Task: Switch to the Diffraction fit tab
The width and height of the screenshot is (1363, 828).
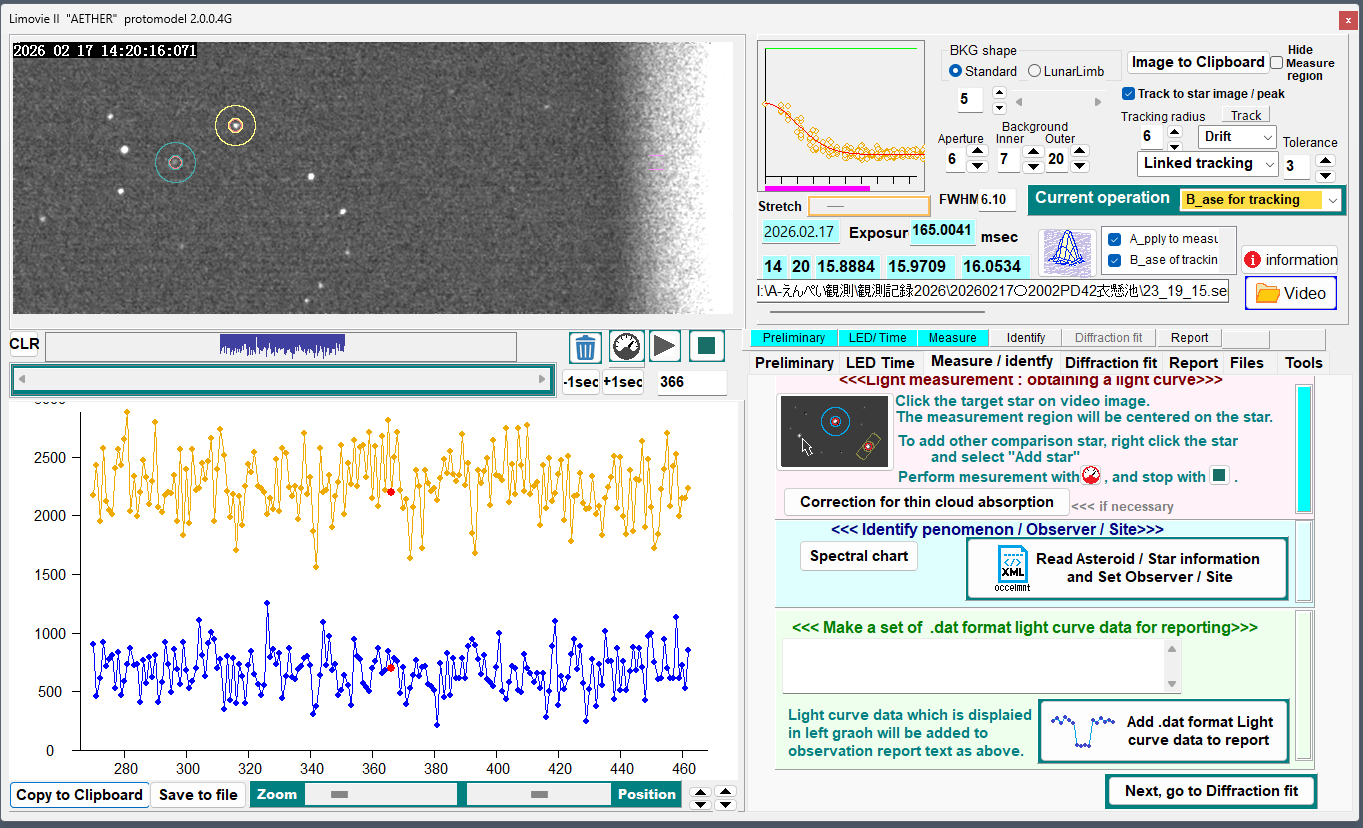Action: (x=1110, y=362)
